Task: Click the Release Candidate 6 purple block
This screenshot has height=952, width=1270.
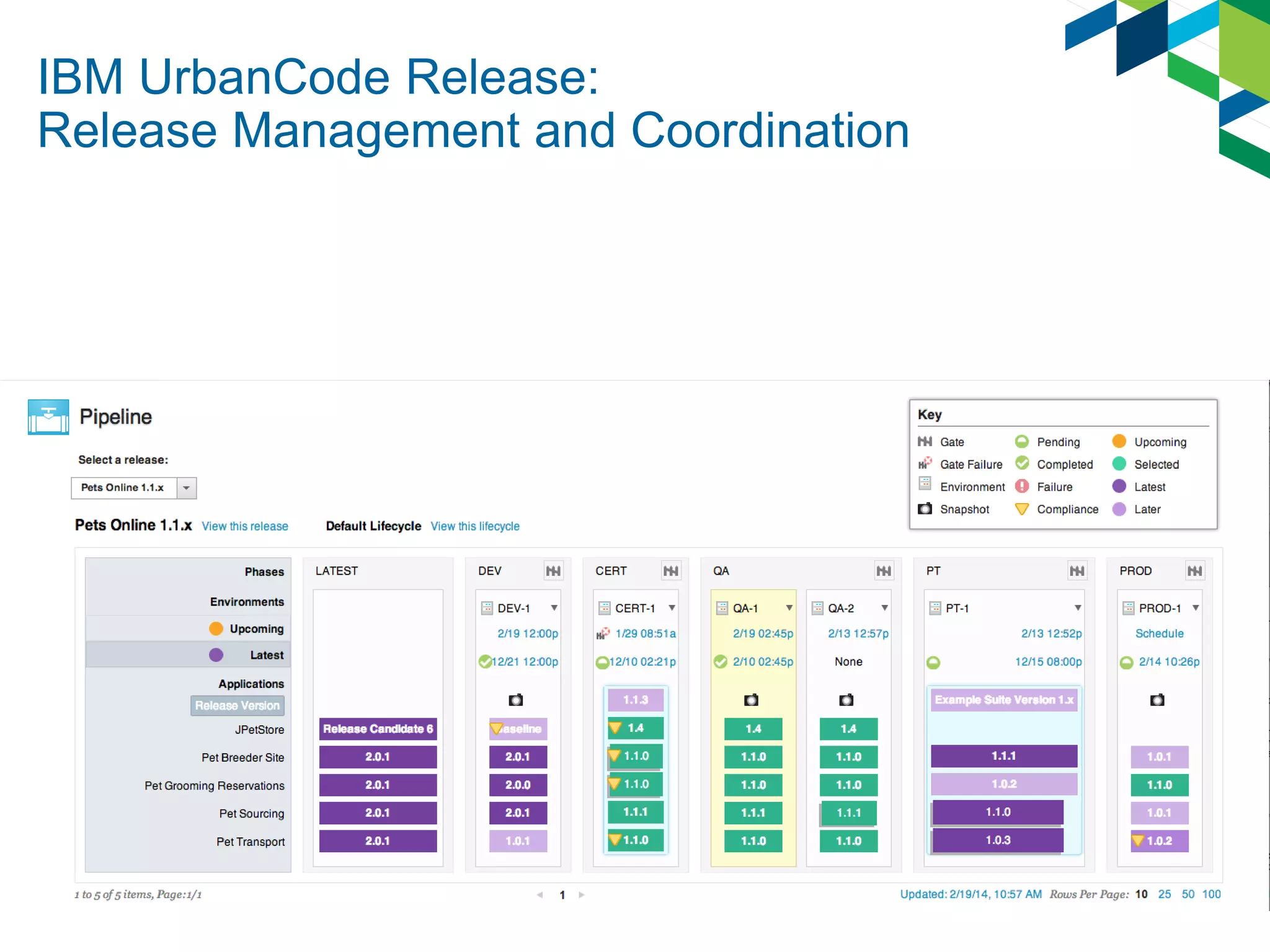Action: pos(378,729)
